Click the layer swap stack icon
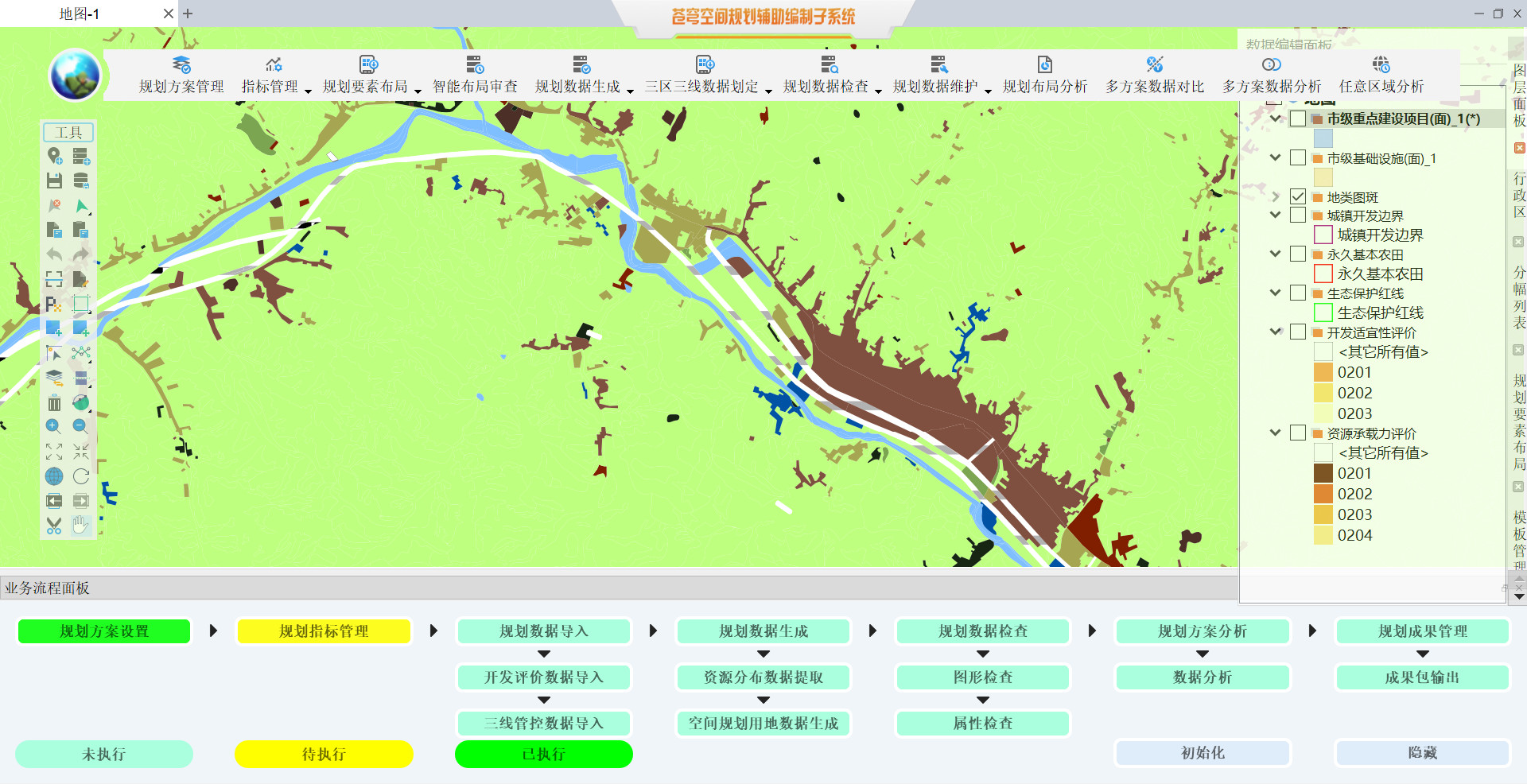 tap(54, 378)
